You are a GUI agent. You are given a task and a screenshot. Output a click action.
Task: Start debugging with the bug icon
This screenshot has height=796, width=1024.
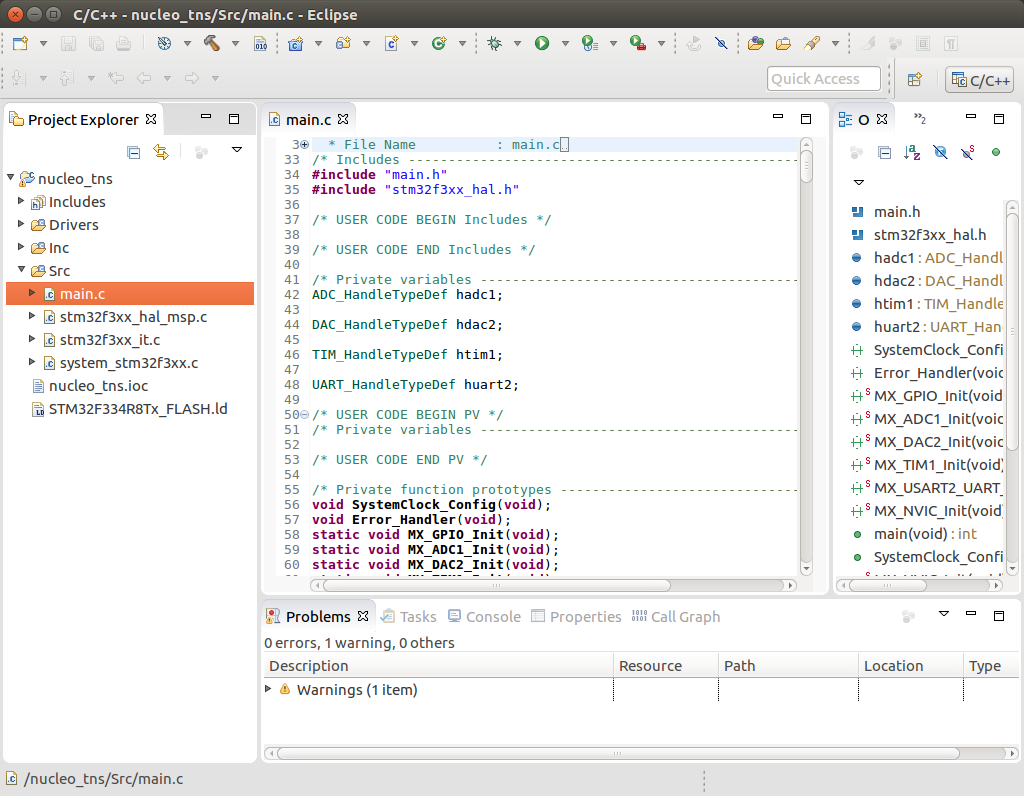[494, 43]
